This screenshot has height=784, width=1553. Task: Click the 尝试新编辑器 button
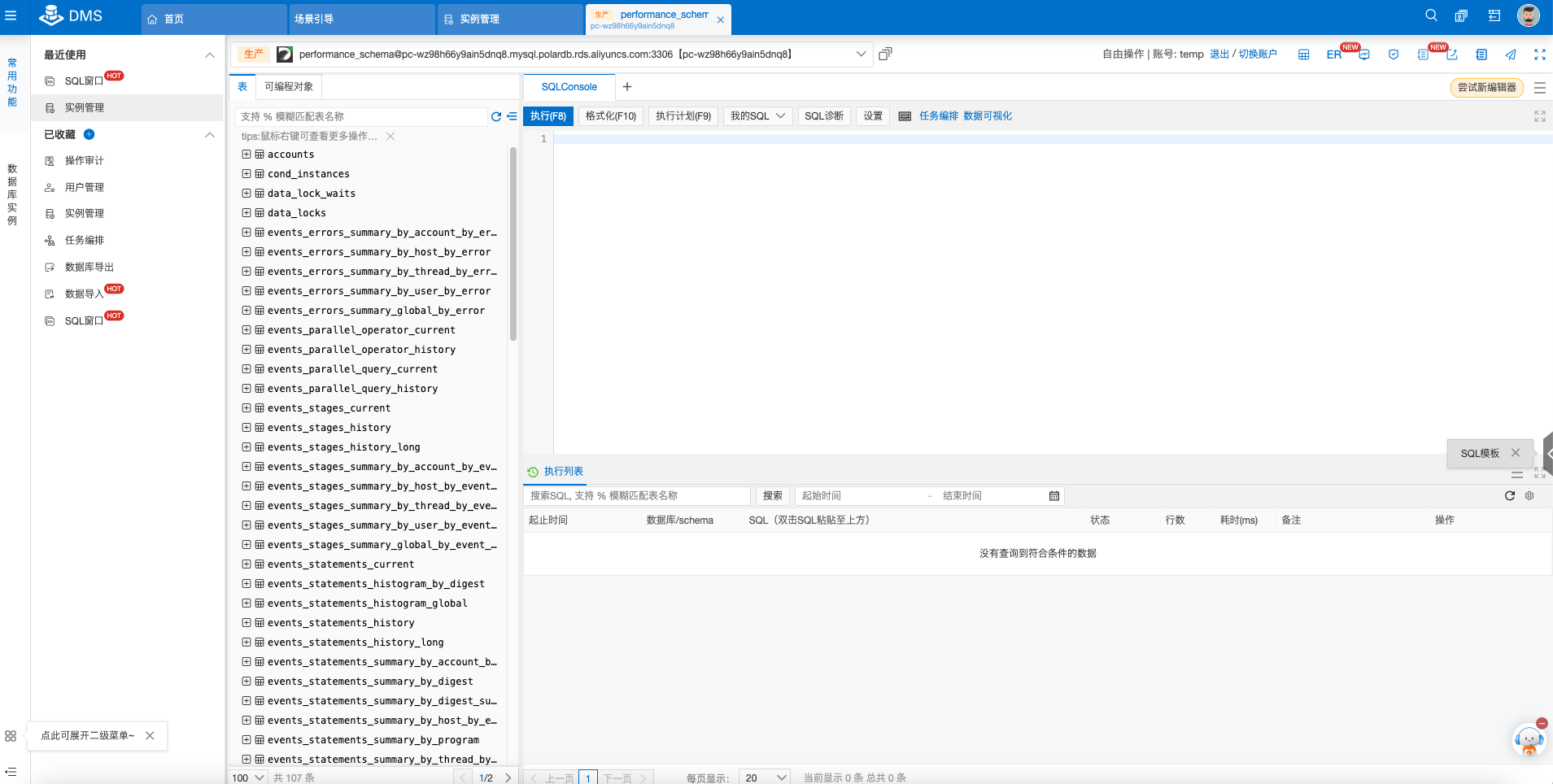coord(1487,87)
